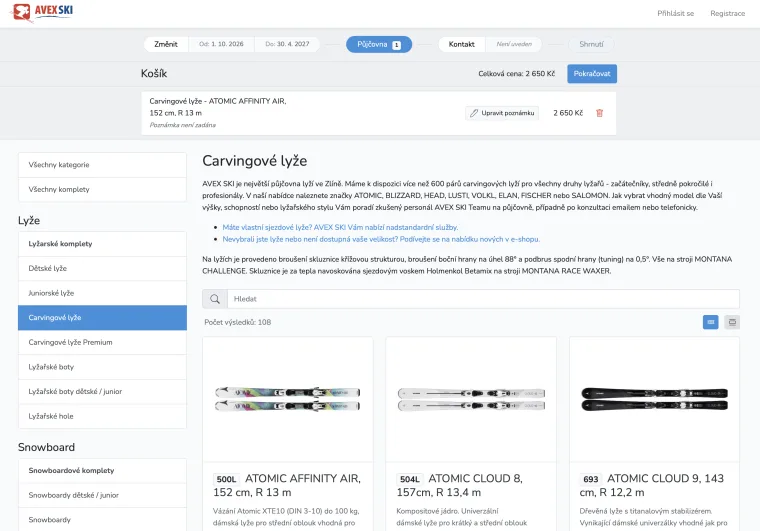
Task: Click the 693 product code badge
Action: (x=590, y=479)
